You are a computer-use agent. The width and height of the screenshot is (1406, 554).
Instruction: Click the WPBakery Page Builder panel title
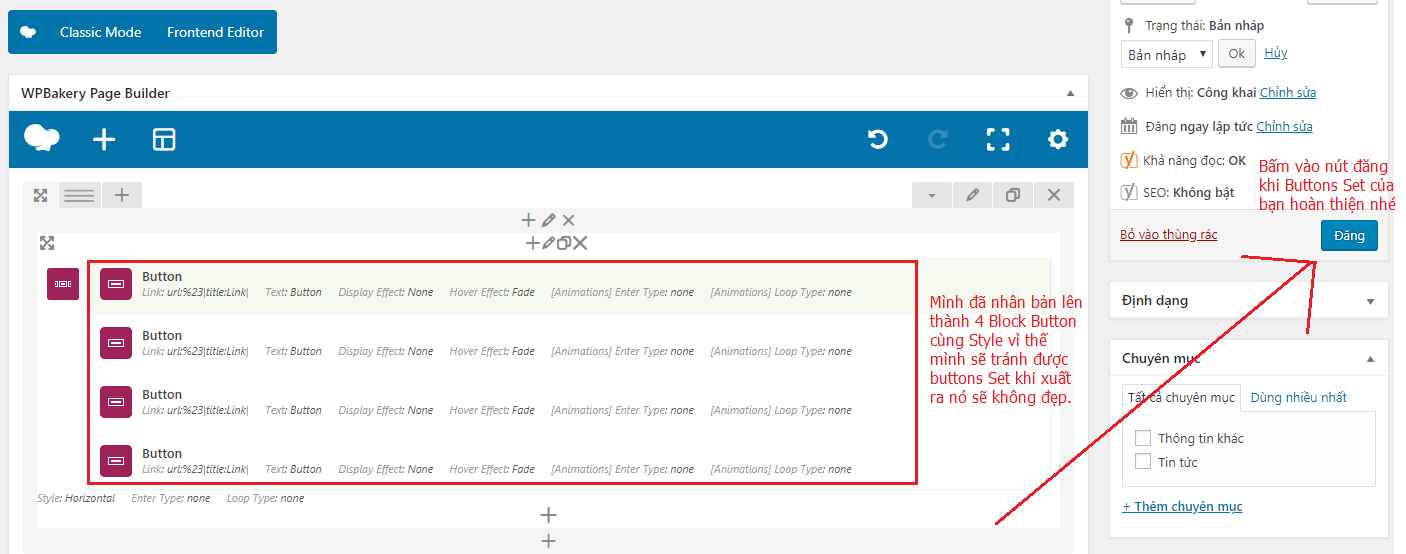[x=95, y=93]
